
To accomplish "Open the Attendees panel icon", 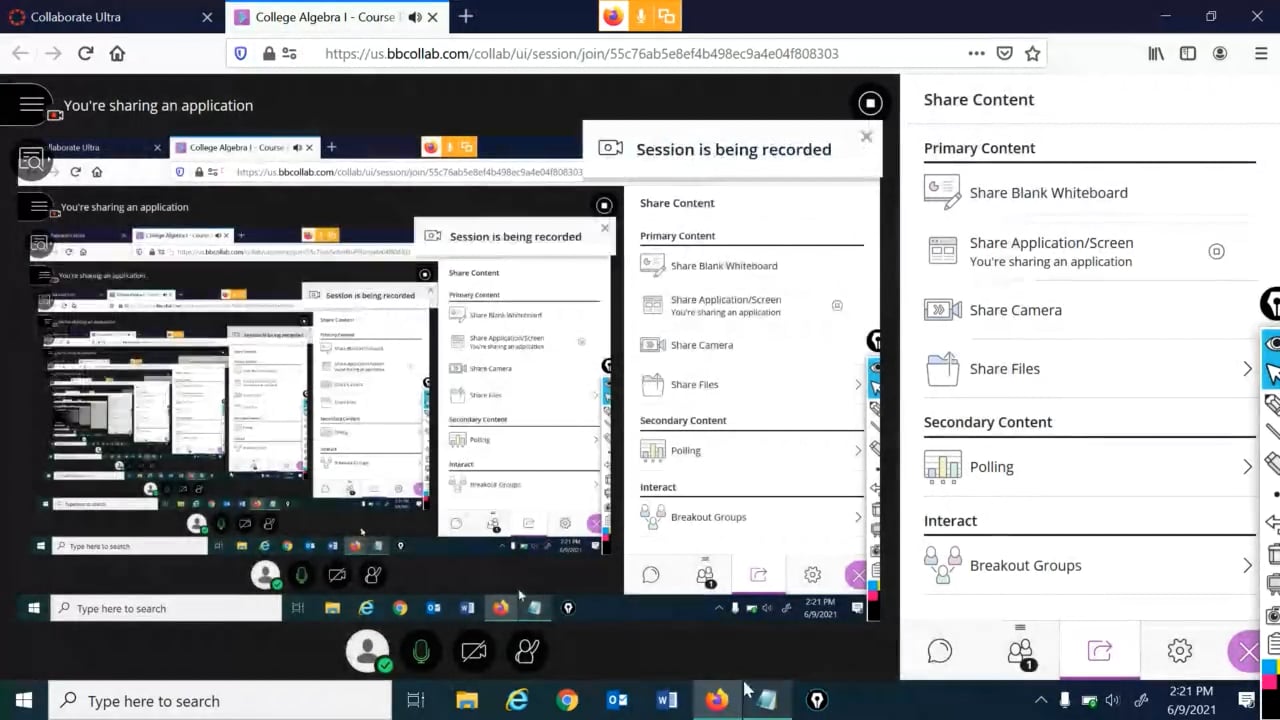I will point(1021,652).
